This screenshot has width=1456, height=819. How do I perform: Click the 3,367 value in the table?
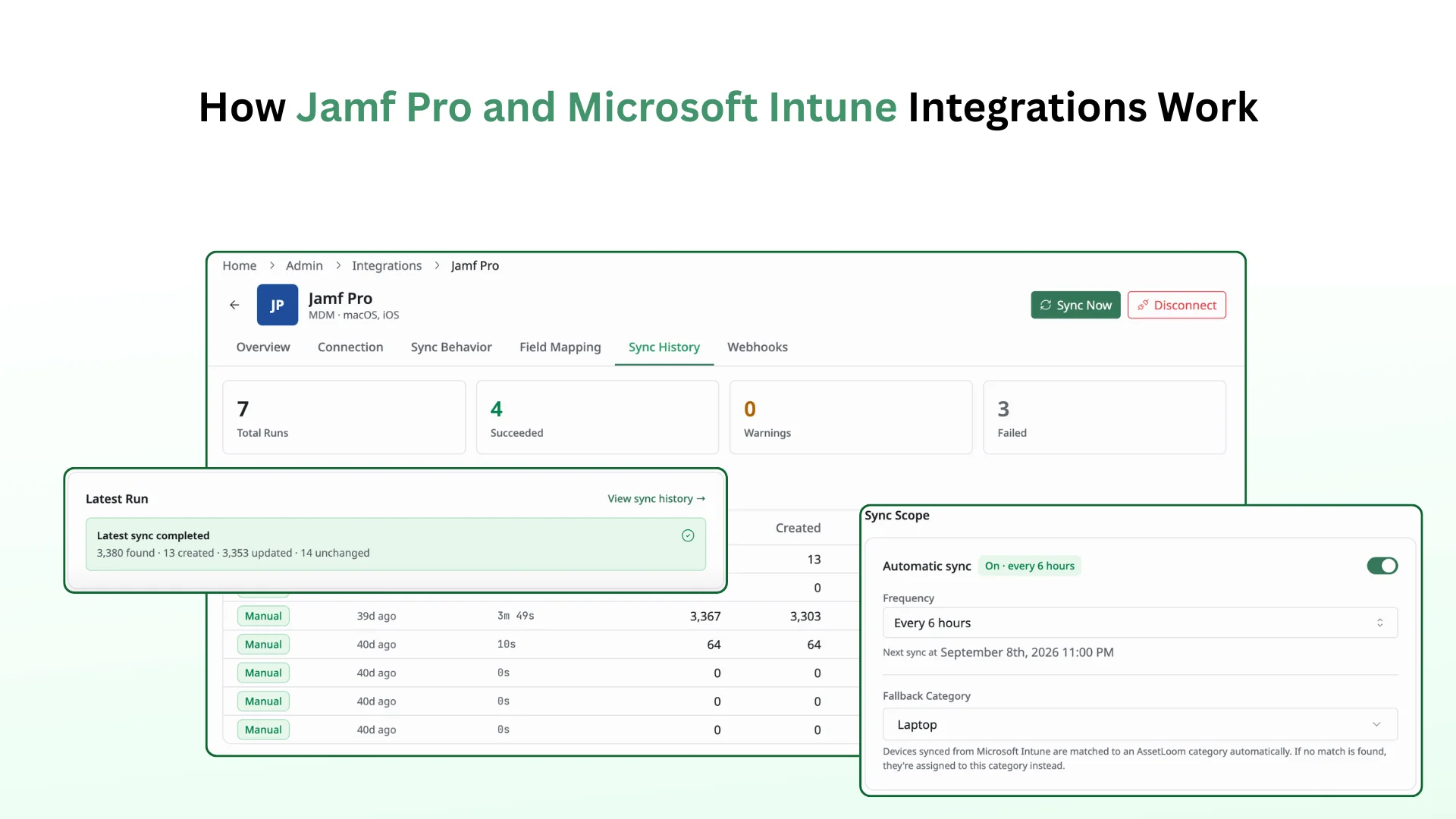coord(705,616)
